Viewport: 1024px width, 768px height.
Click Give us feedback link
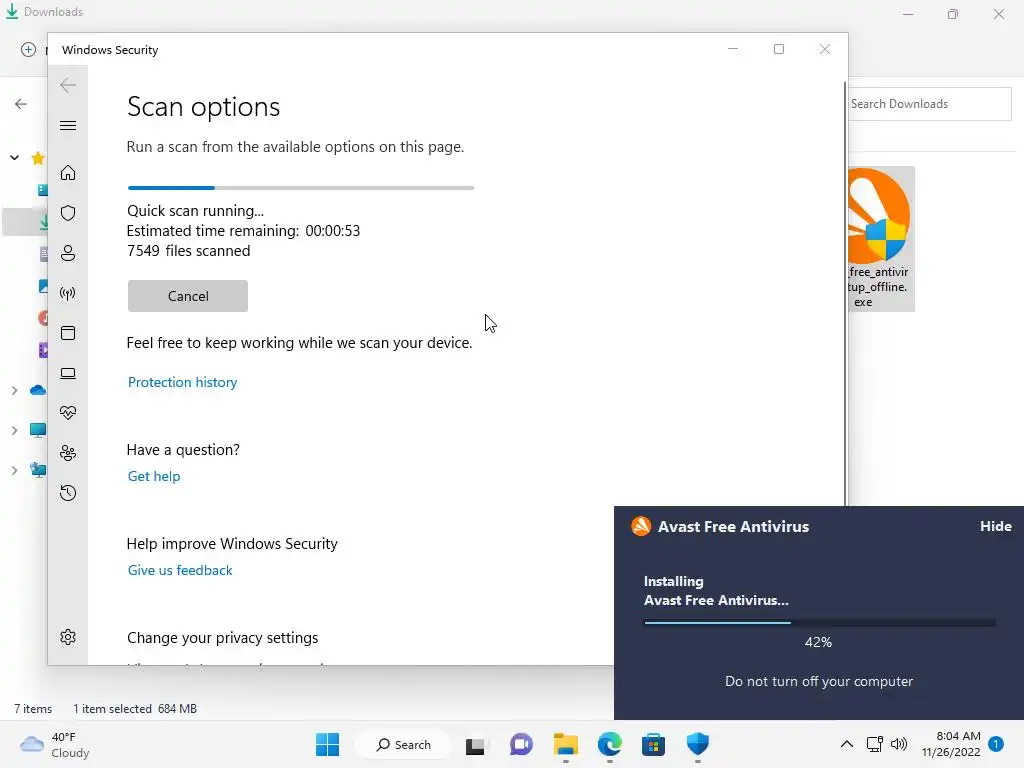(180, 570)
